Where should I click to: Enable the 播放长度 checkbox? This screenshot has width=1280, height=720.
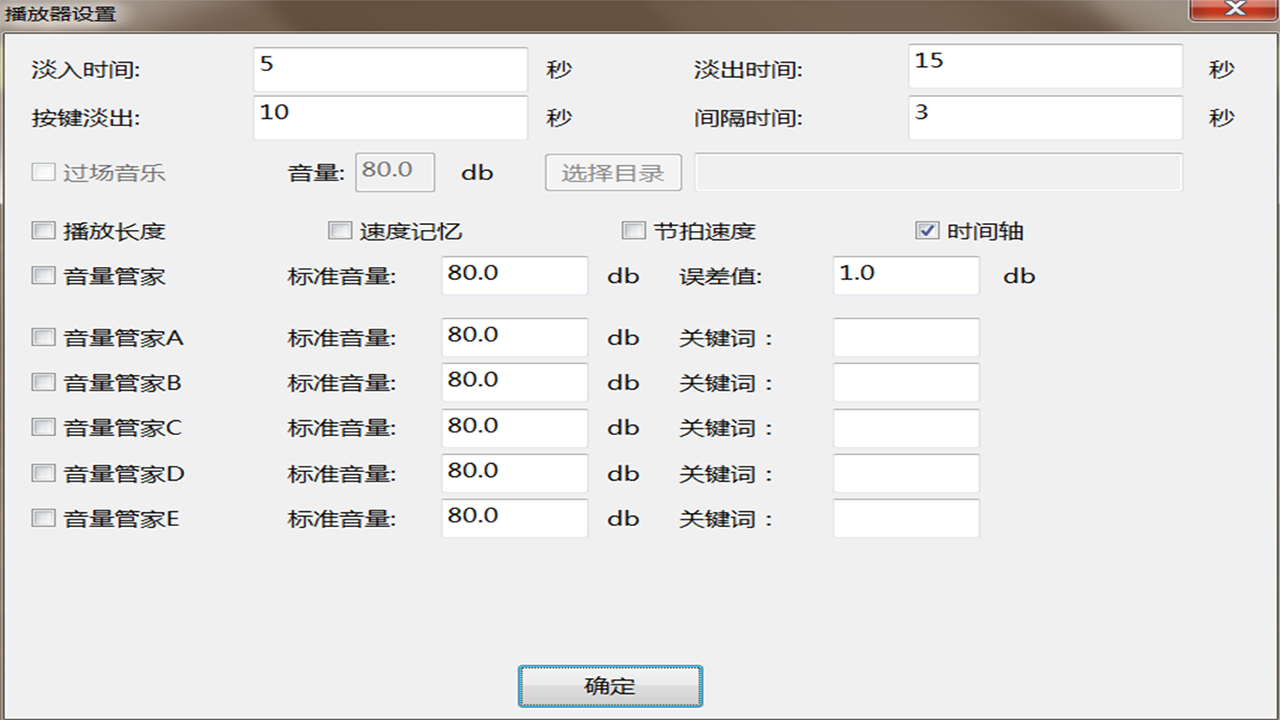click(43, 230)
